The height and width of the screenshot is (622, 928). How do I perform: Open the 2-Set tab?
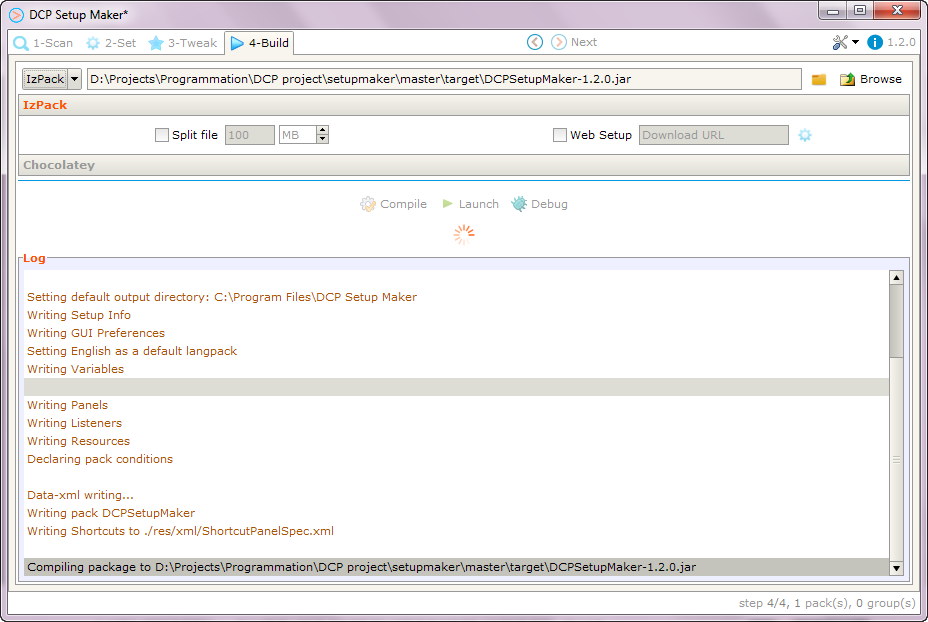tap(111, 43)
